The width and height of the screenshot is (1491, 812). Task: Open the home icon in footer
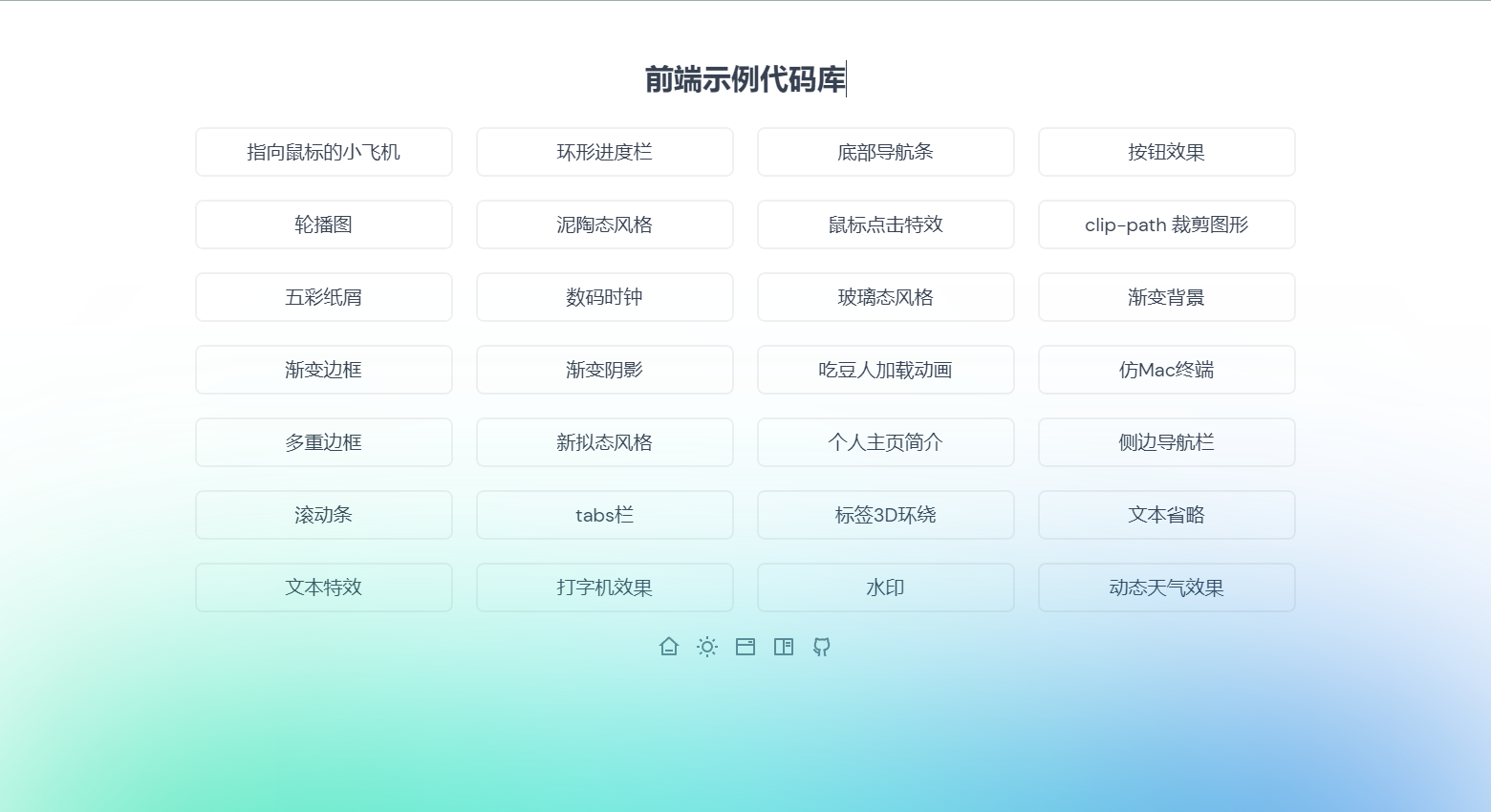point(669,647)
